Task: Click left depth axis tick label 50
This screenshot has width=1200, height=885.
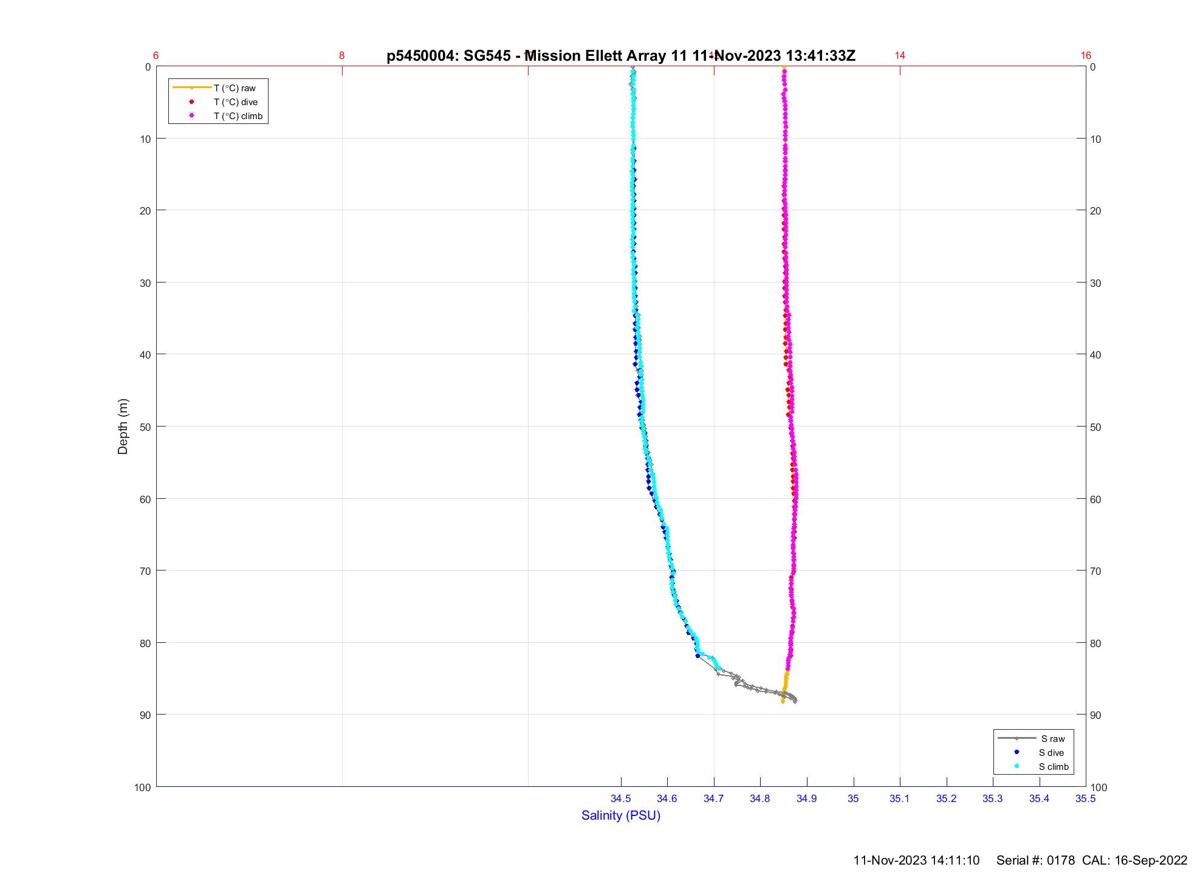Action: click(145, 427)
